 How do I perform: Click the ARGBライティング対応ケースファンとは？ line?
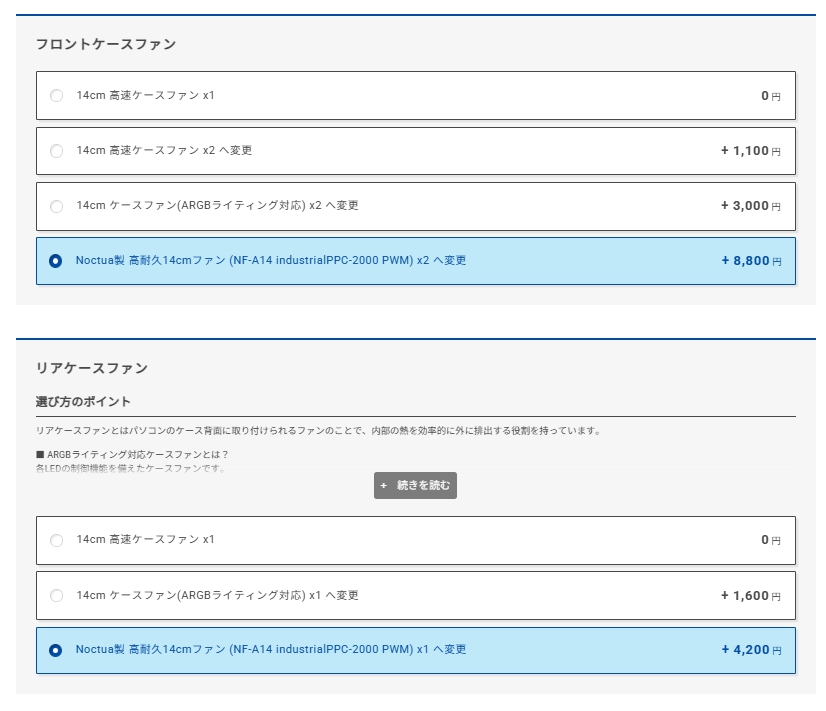(132, 455)
